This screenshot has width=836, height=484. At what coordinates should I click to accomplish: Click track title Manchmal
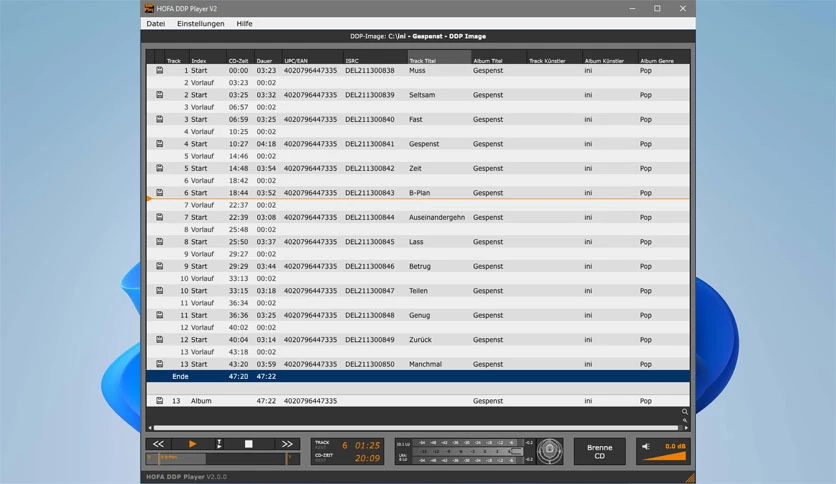click(x=425, y=364)
